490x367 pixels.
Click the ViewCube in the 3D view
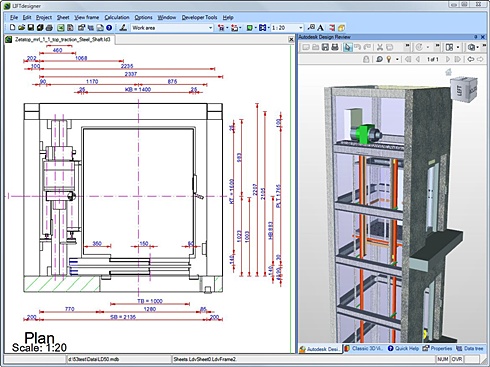click(464, 88)
